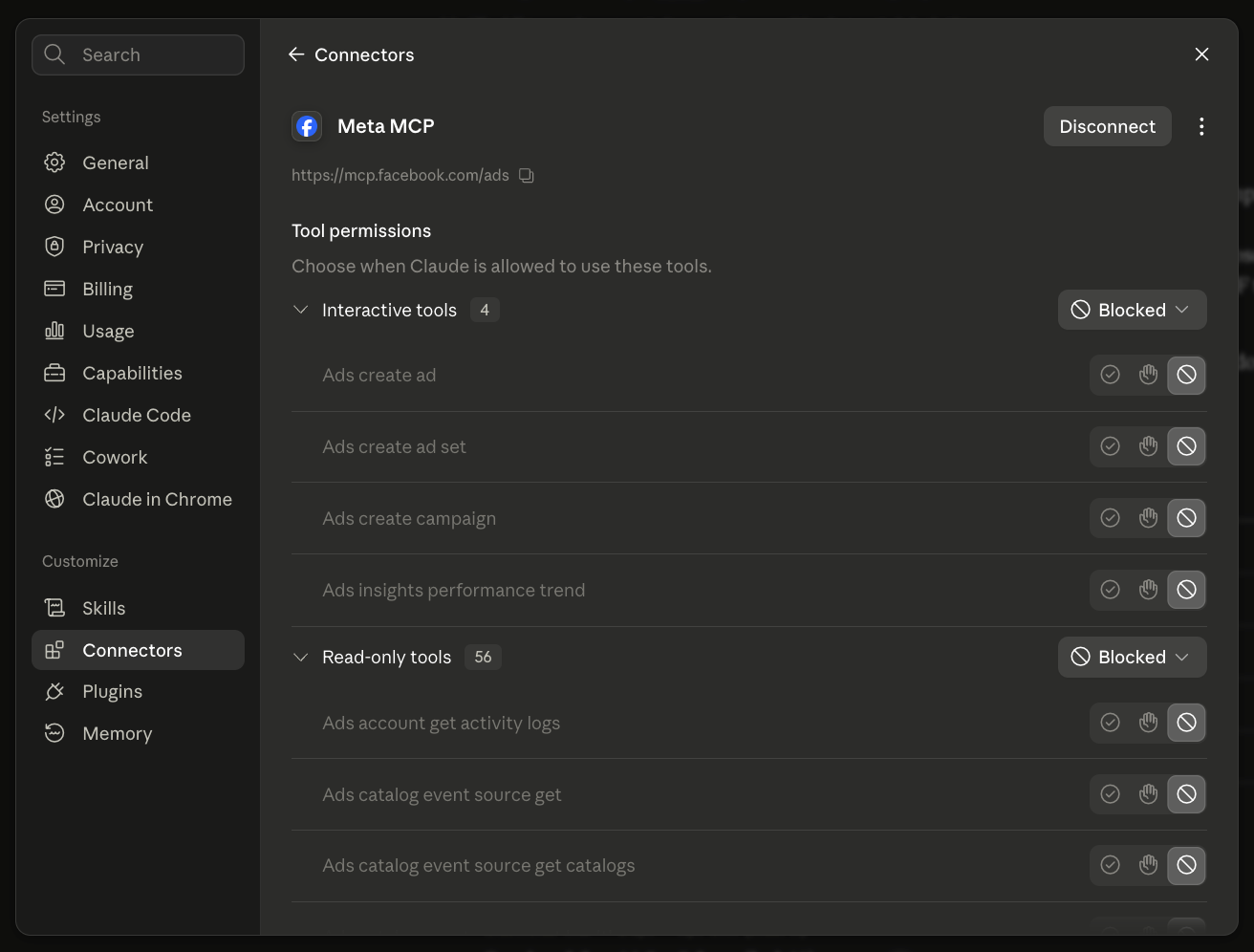Open Account settings
The width and height of the screenshot is (1254, 952).
coord(138,205)
